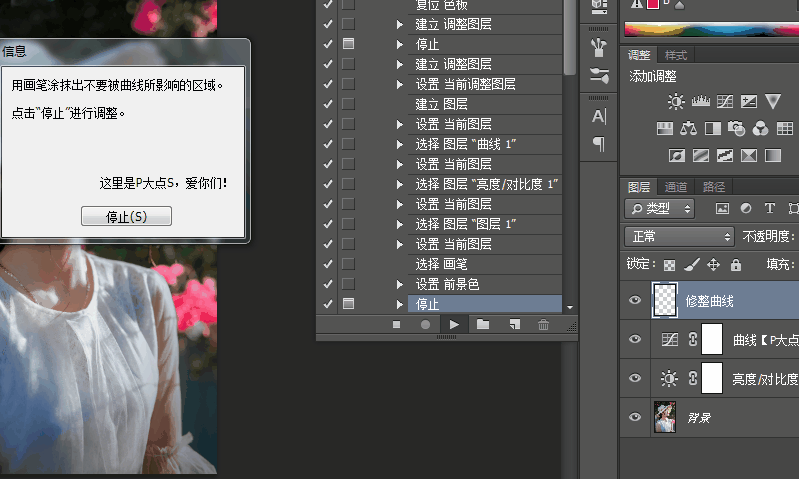Screen dimensions: 799x479
Task: Play the selected action
Action: click(454, 324)
